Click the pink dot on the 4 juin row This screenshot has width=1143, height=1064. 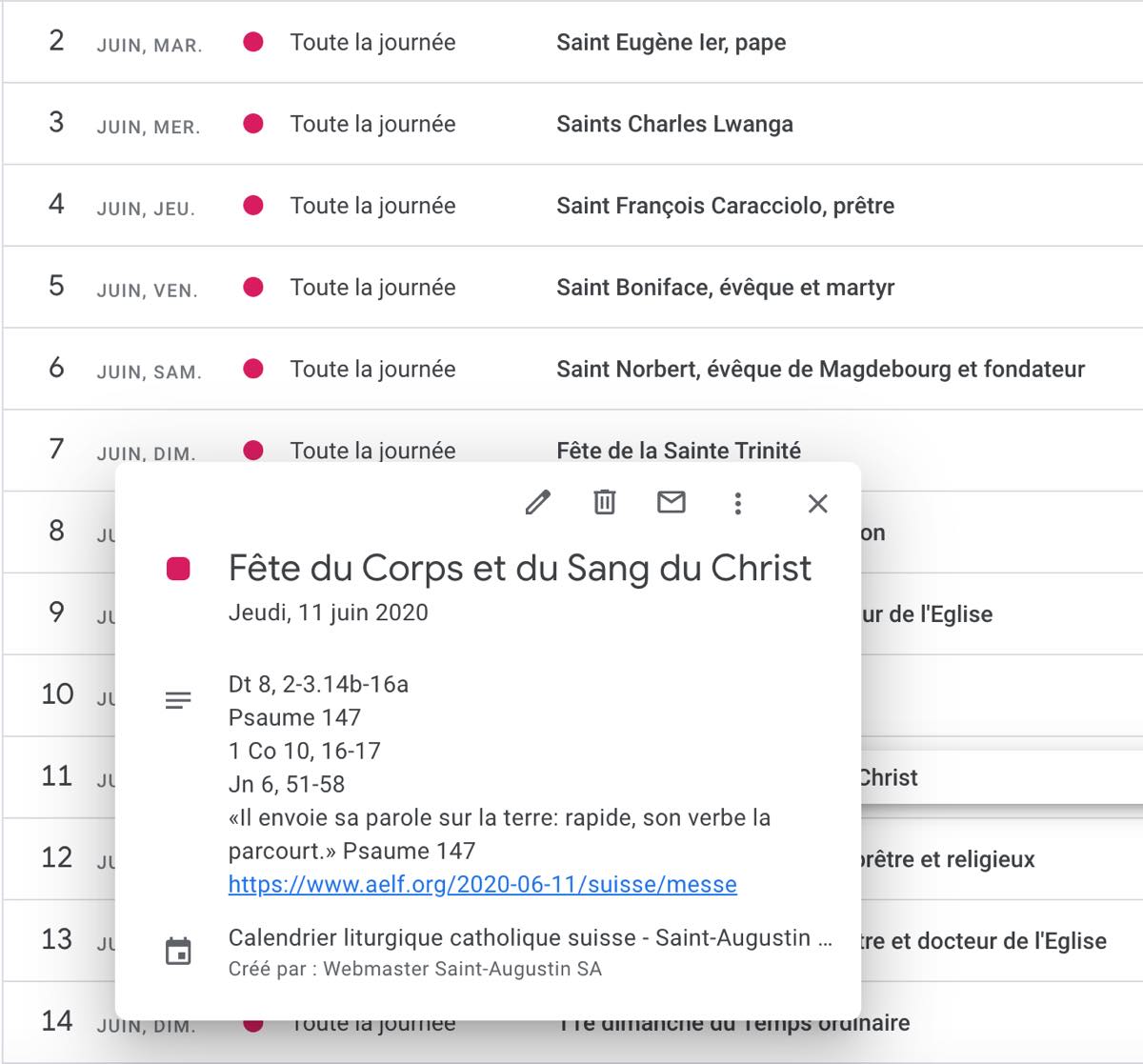[x=253, y=206]
